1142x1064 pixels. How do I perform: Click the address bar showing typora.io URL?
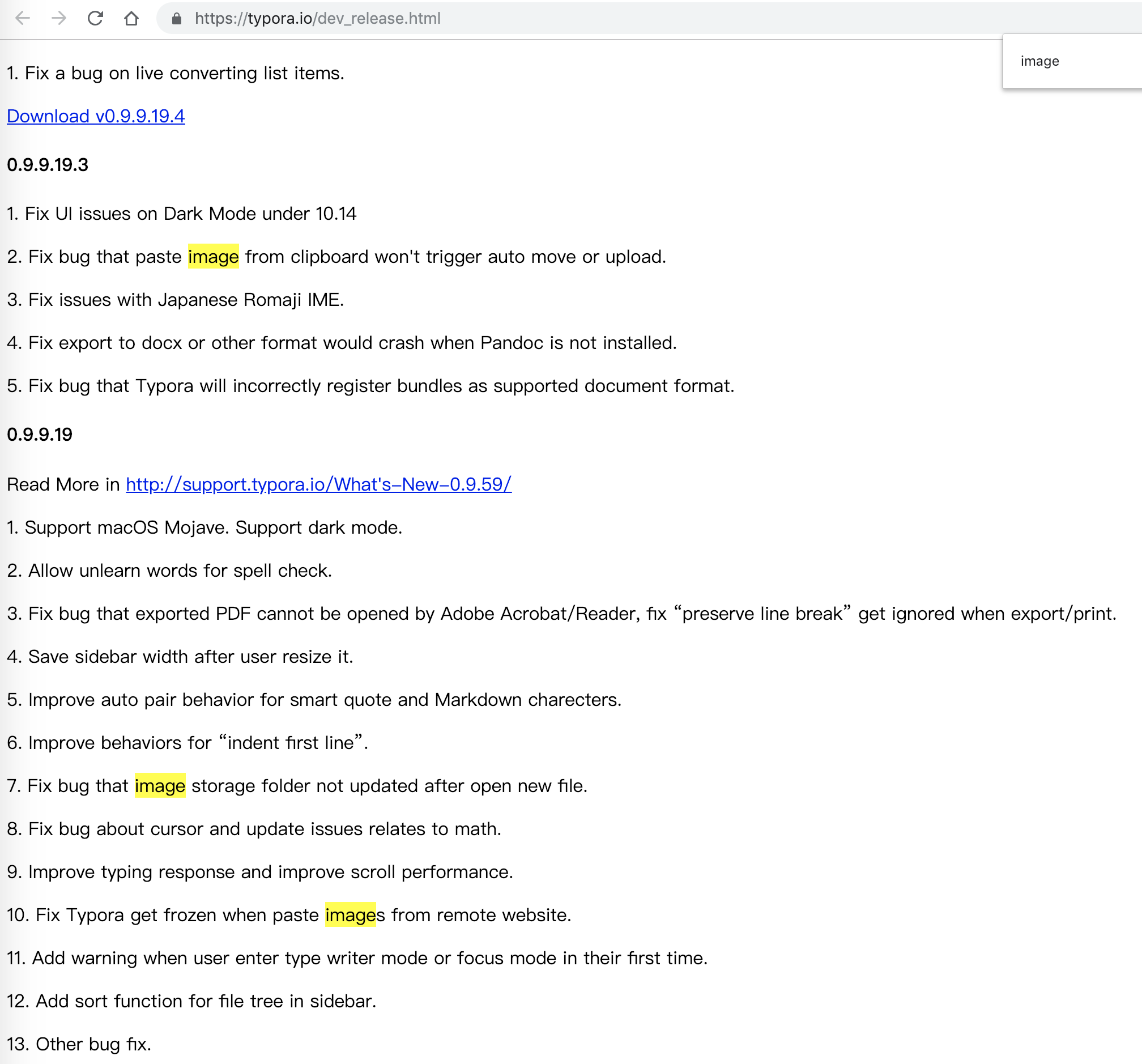(x=318, y=18)
